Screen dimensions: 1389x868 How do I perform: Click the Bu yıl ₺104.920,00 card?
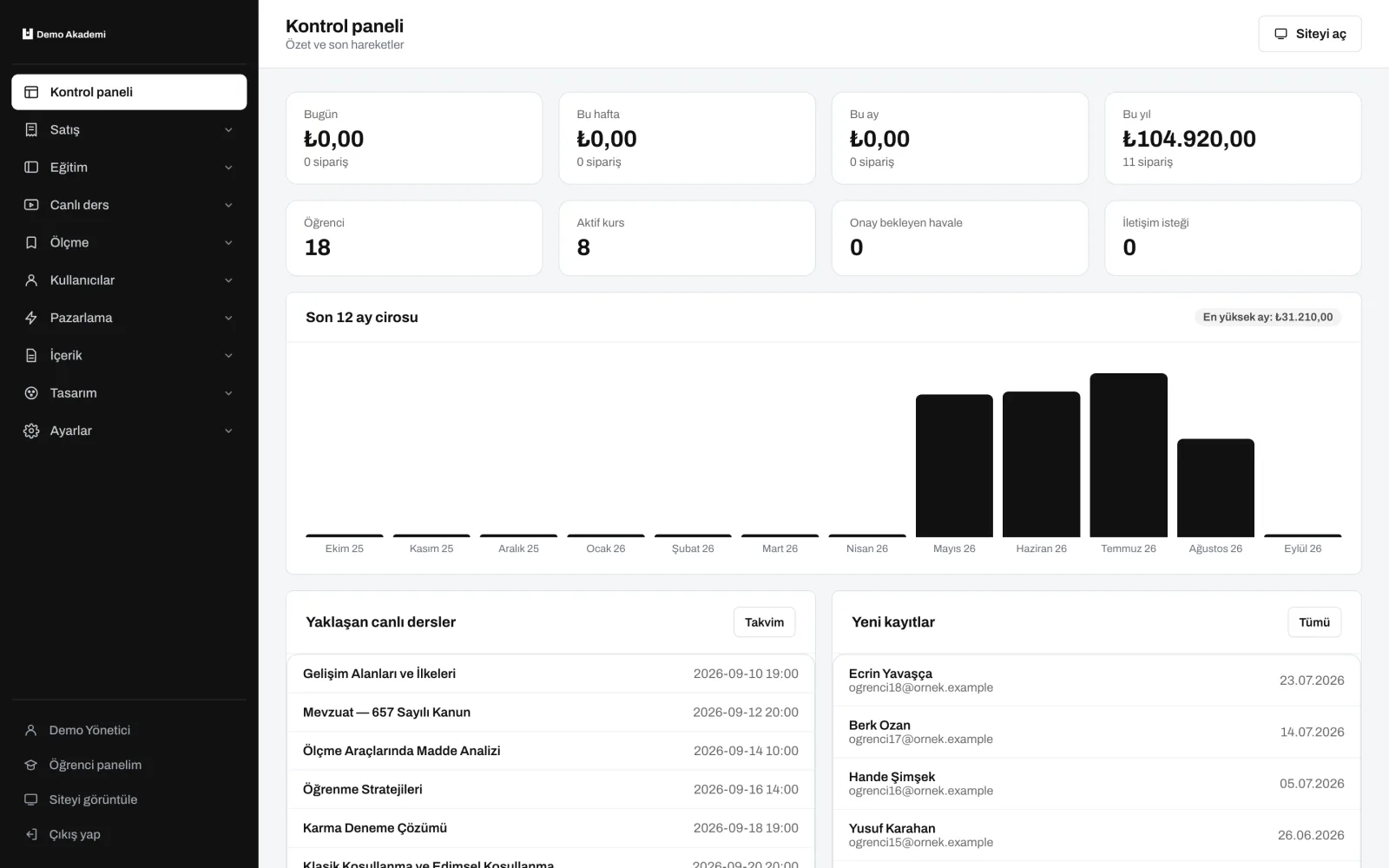(1233, 138)
